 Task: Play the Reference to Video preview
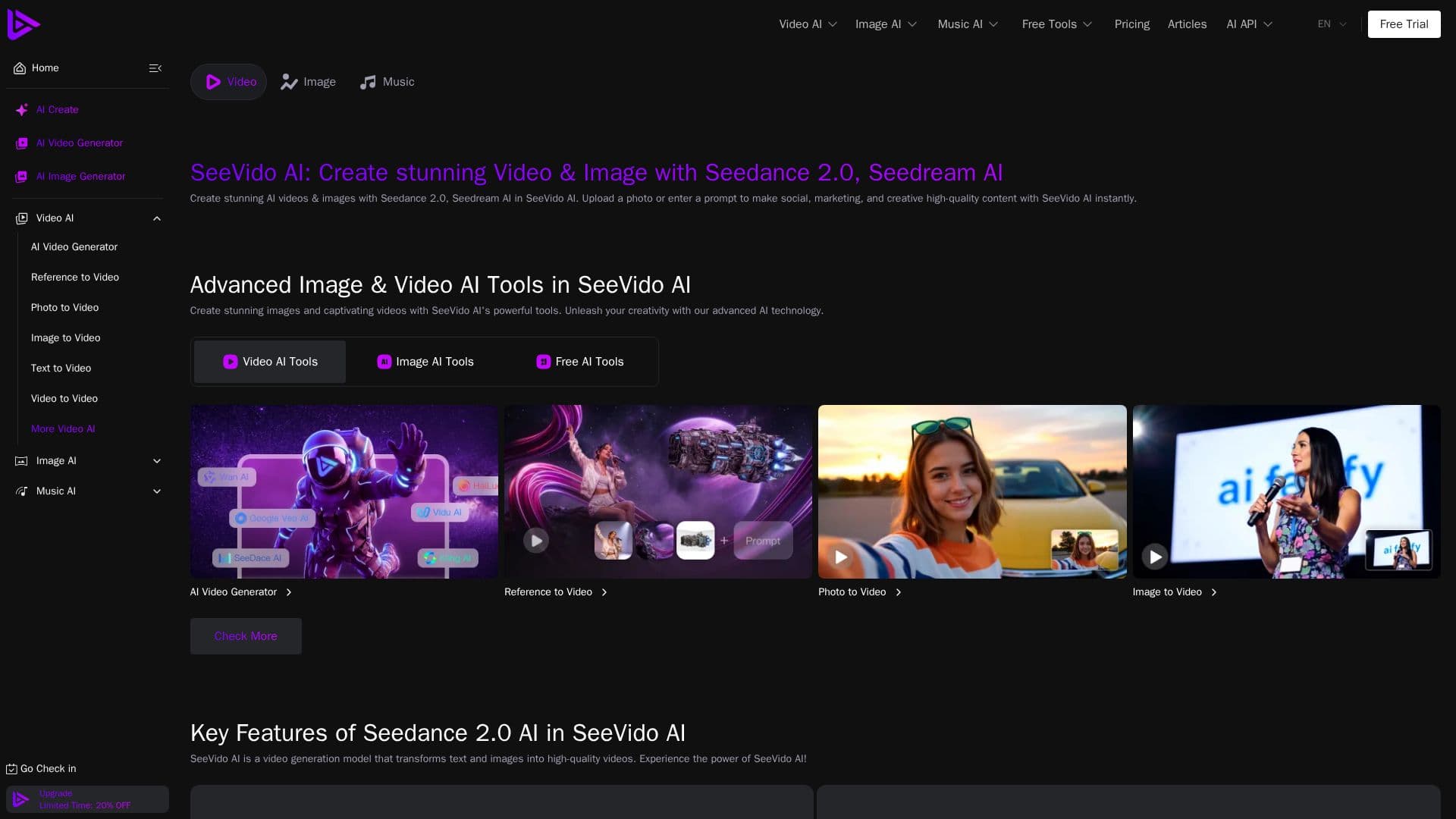pos(536,541)
